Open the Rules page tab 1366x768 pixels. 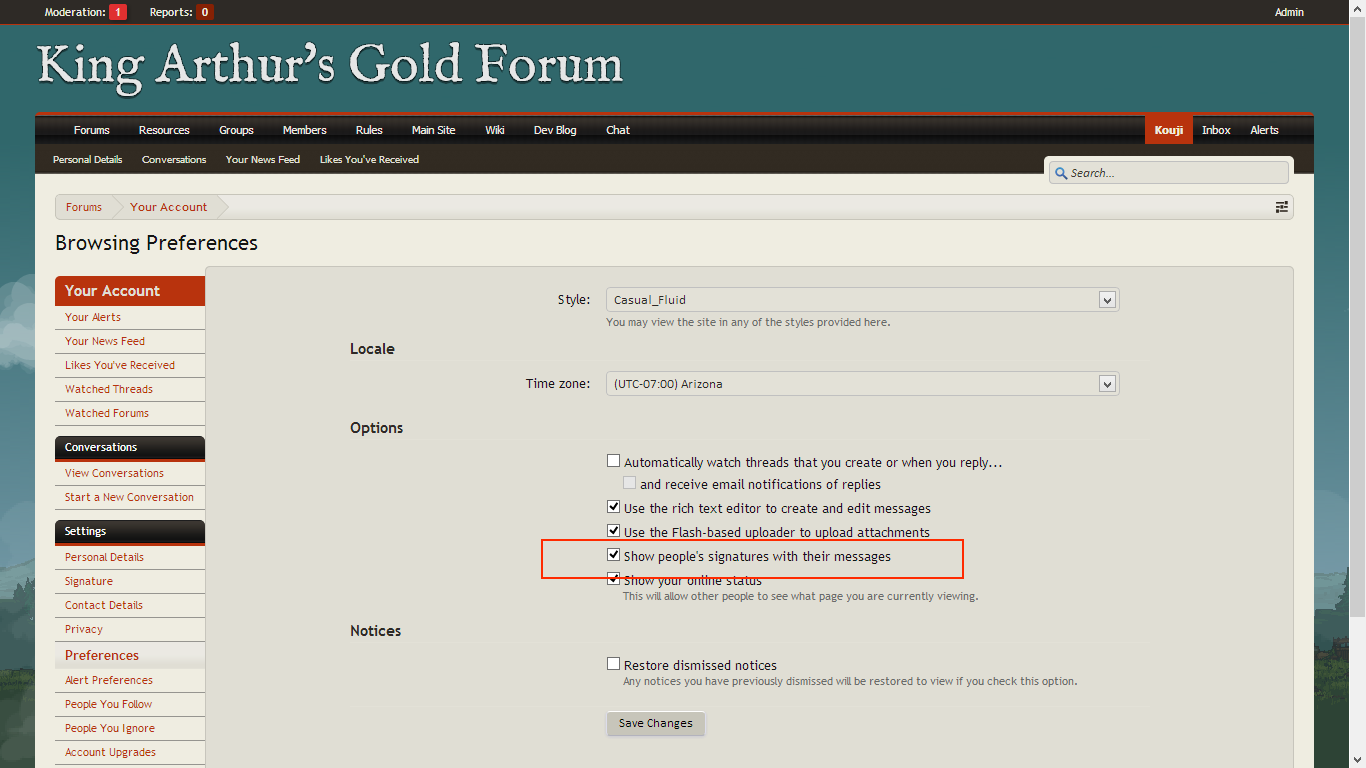point(369,130)
